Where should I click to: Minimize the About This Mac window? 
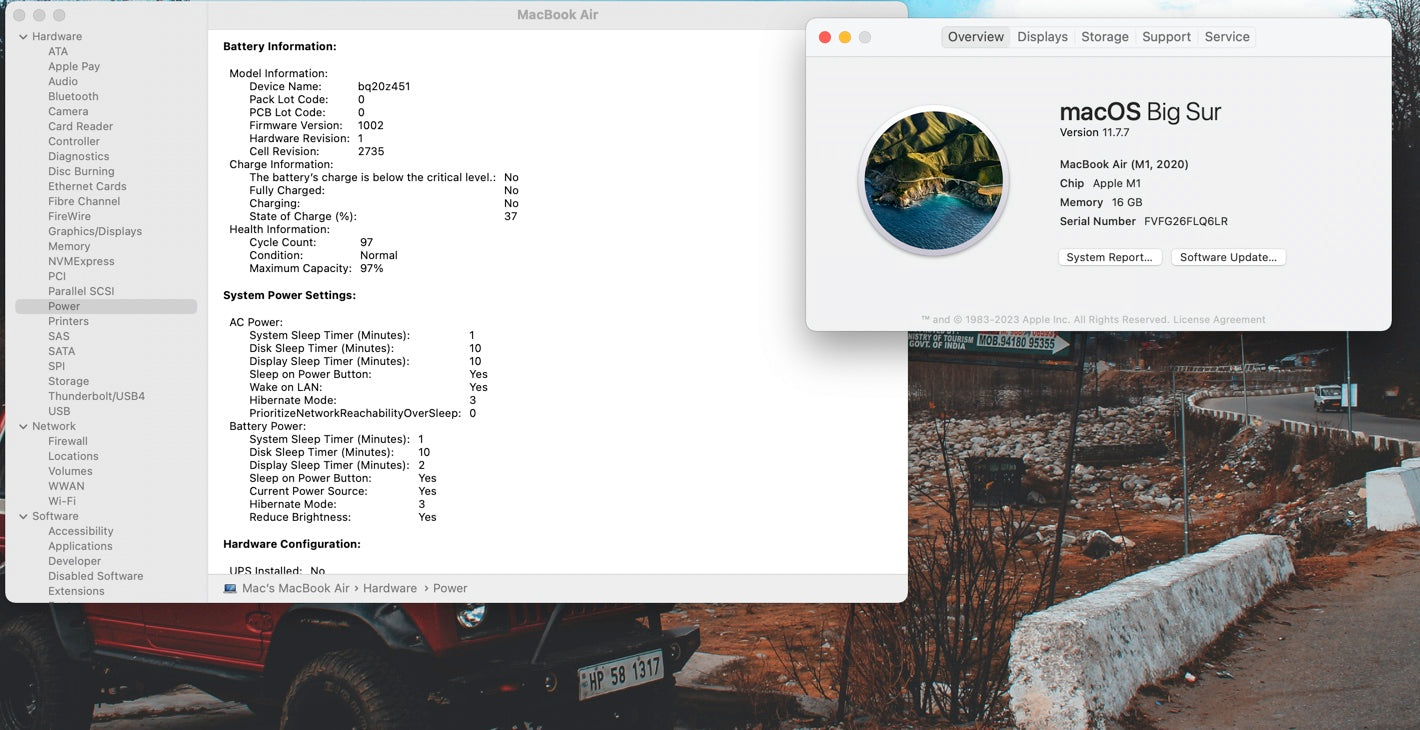click(845, 37)
